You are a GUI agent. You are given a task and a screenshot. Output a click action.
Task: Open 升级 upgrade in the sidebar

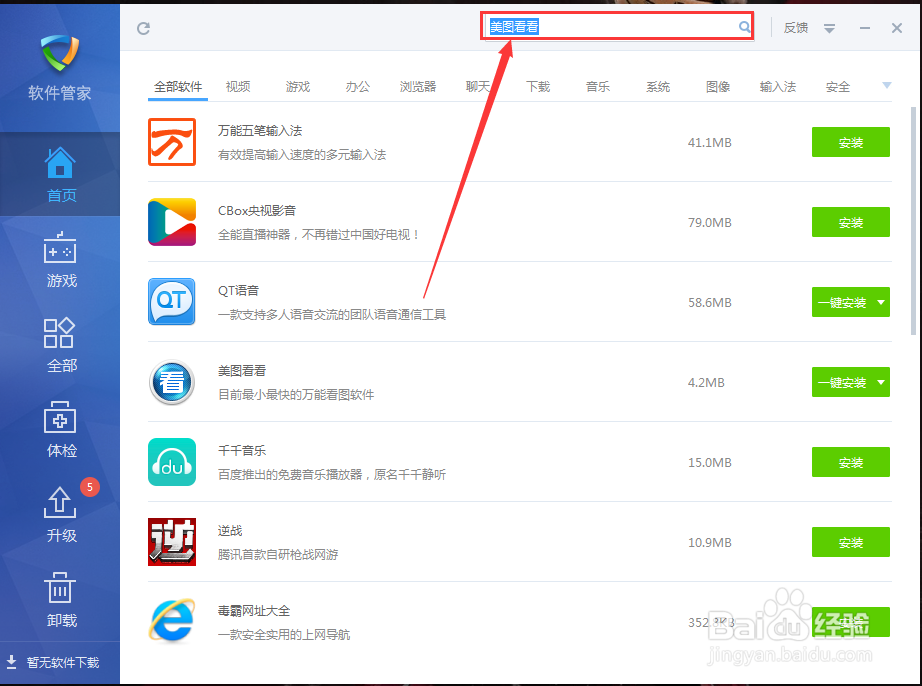pyautogui.click(x=60, y=514)
